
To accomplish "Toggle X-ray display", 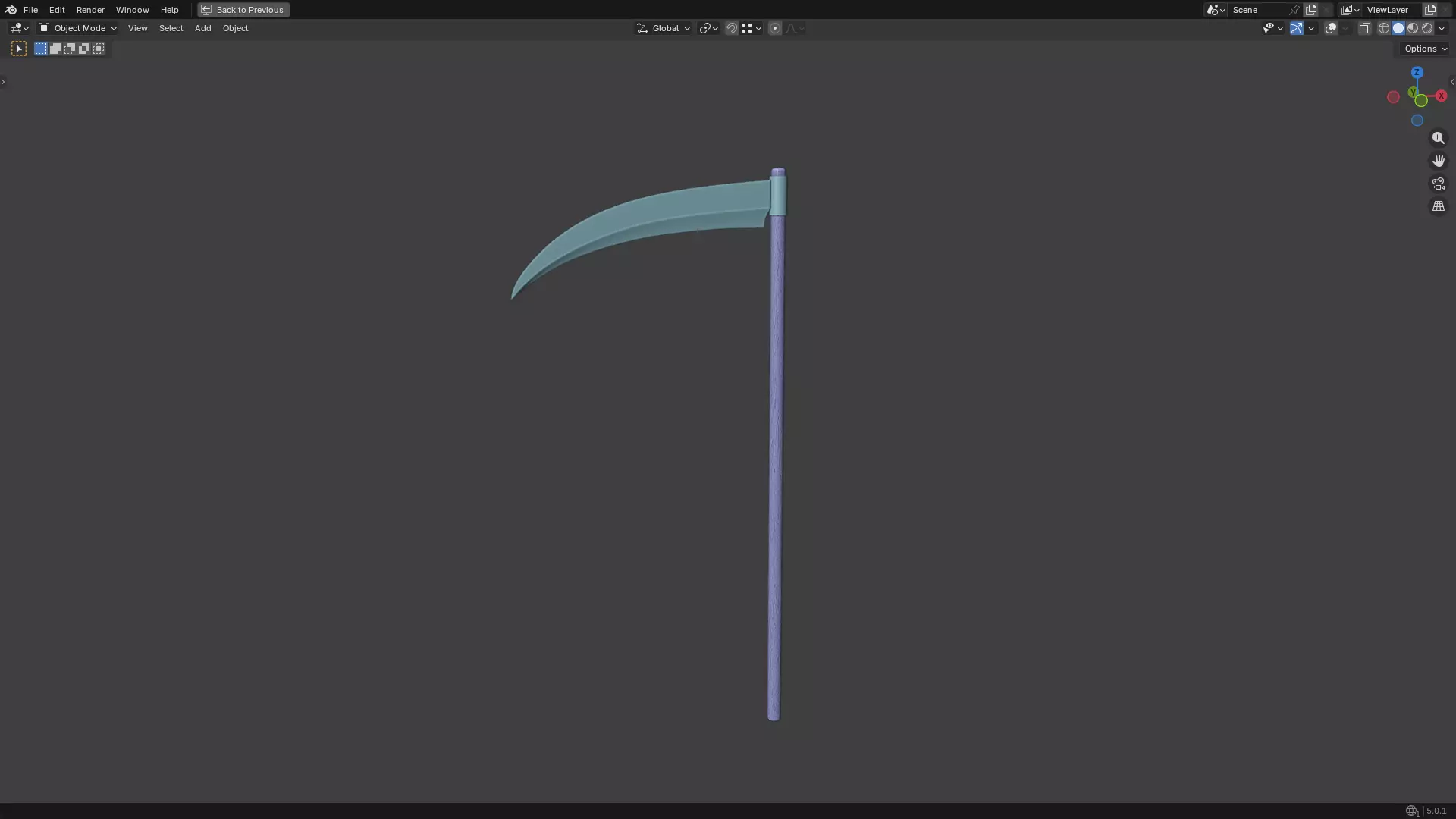I will [x=1364, y=28].
